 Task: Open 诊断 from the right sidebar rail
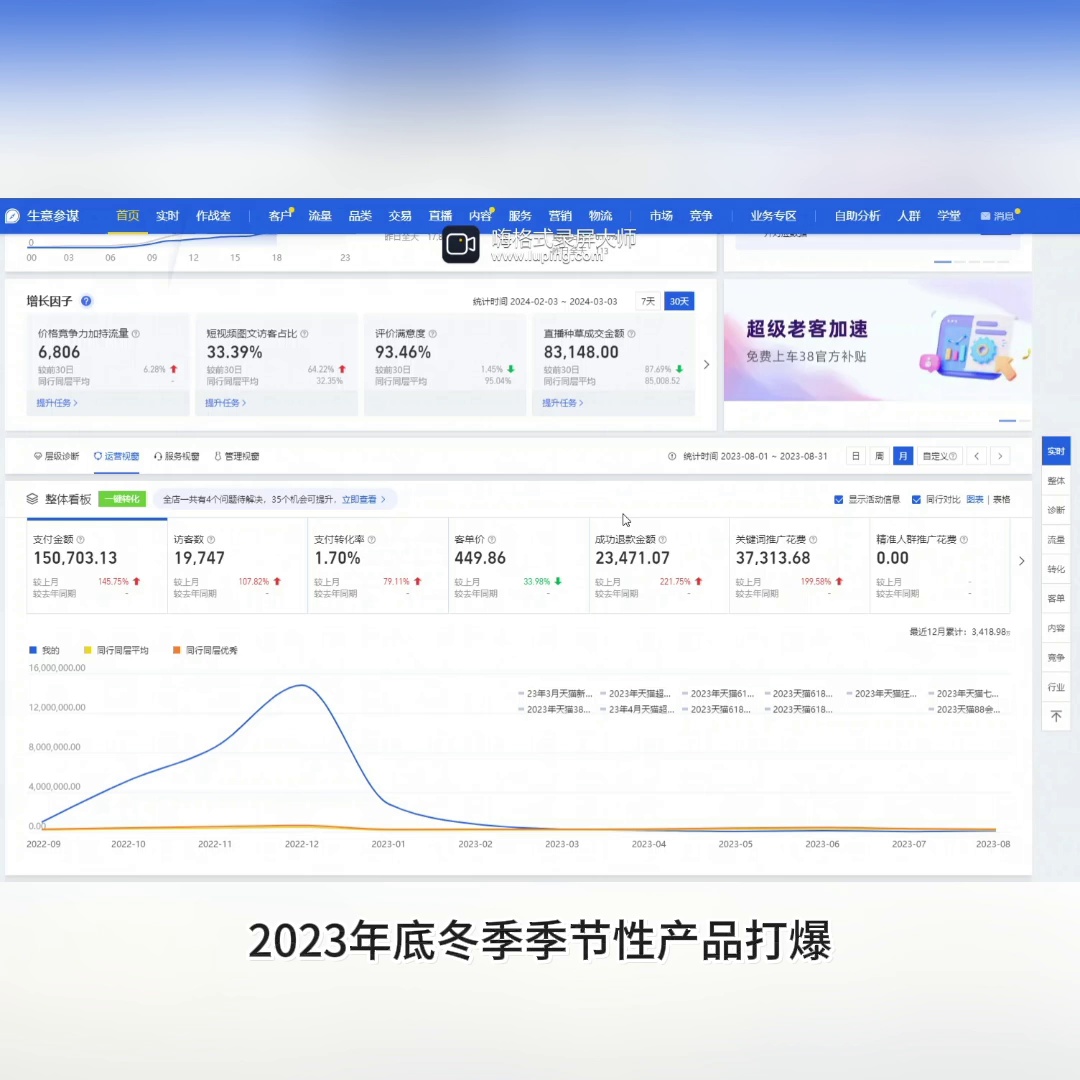point(1056,510)
